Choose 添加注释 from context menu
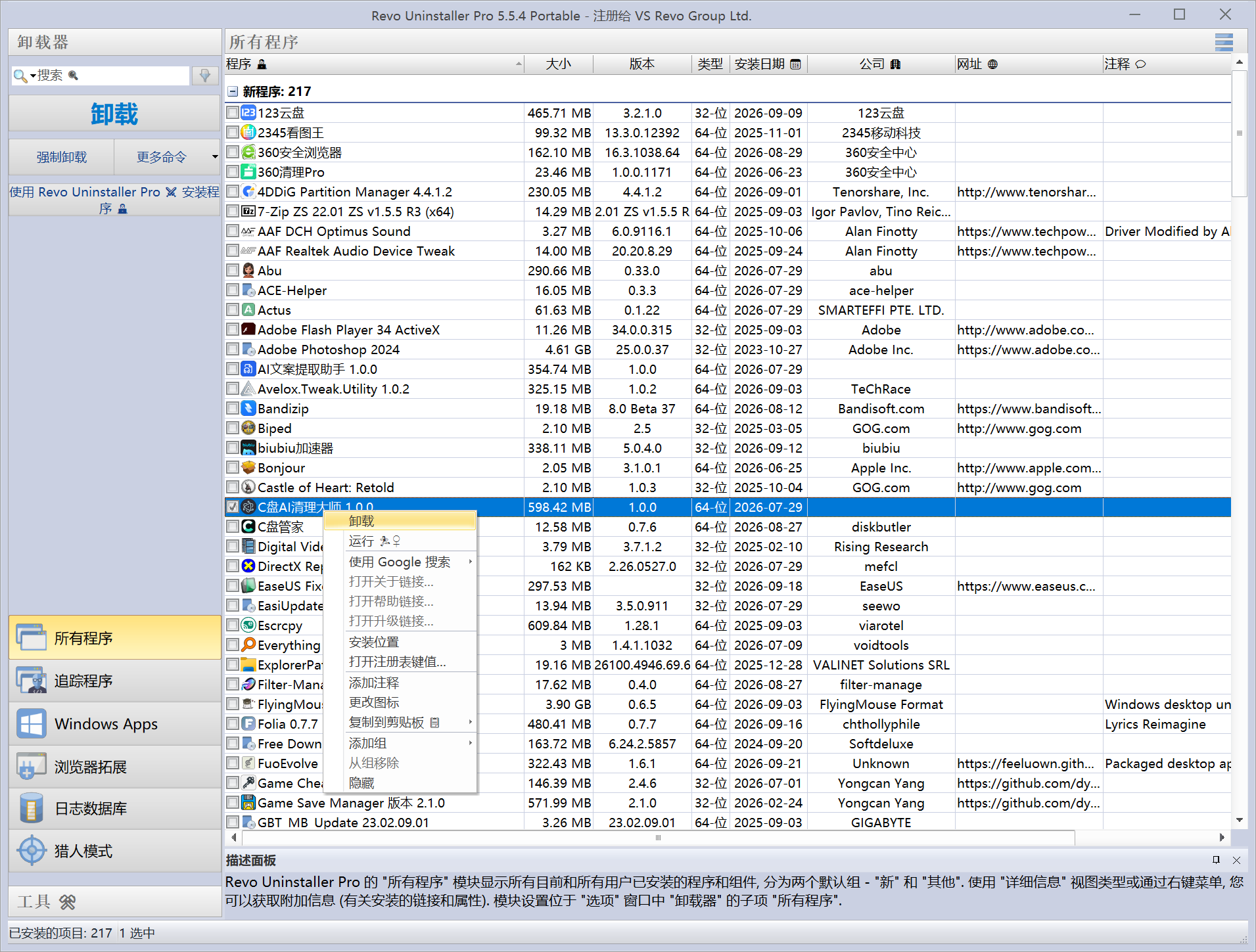 (400, 683)
